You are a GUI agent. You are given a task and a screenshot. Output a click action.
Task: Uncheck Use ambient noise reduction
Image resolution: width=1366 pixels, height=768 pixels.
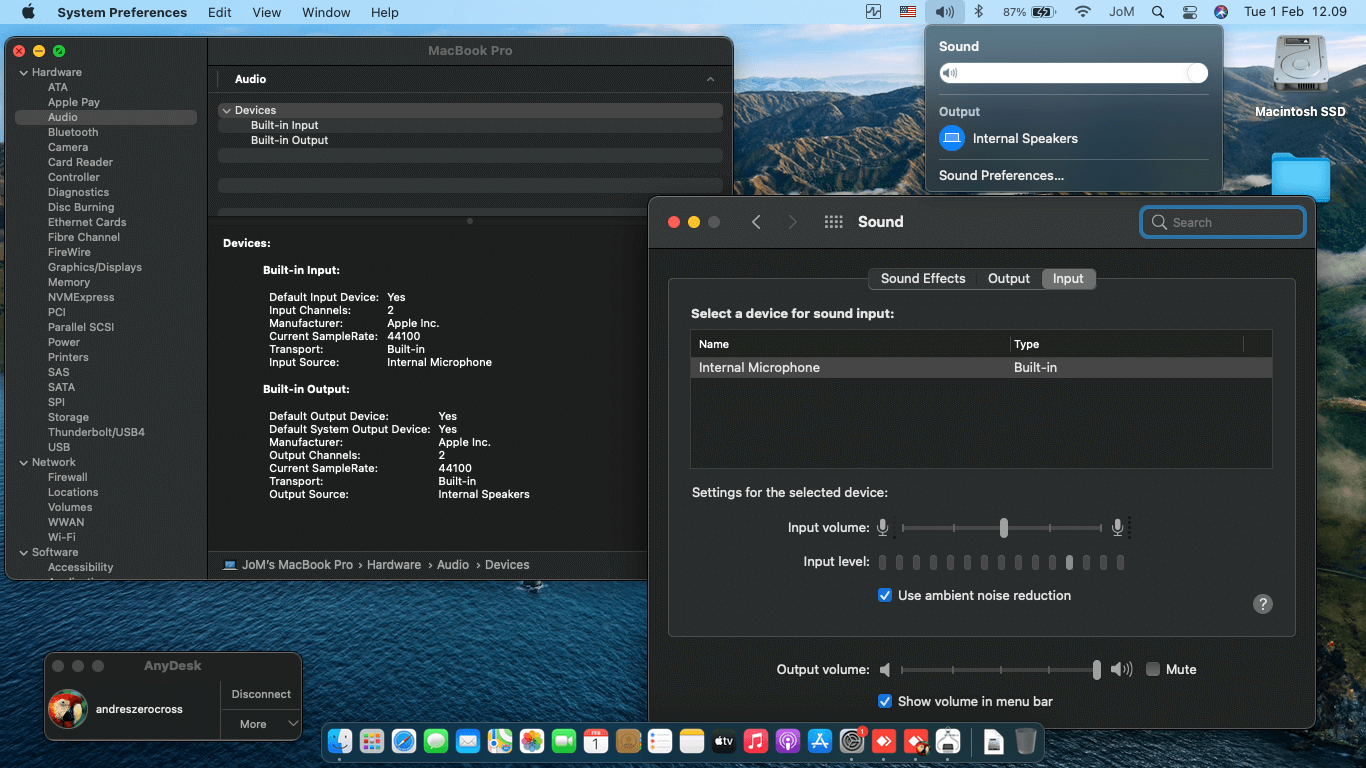885,595
